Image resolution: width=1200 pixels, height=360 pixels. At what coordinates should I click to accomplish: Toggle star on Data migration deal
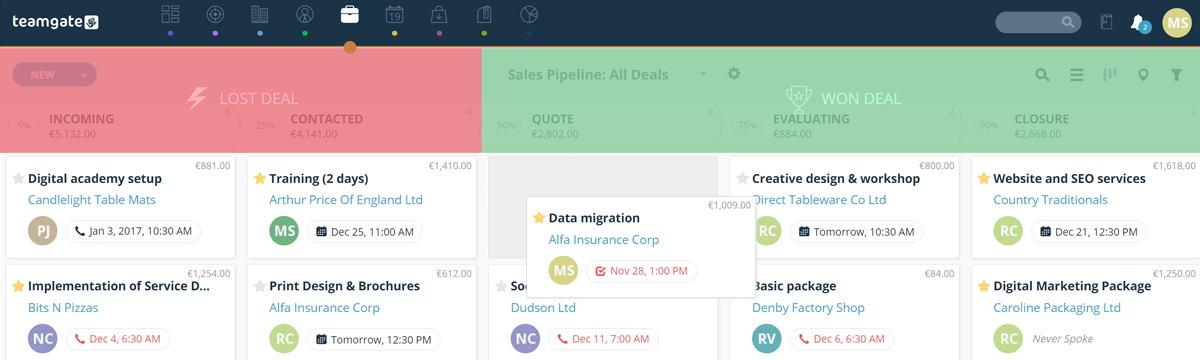[539, 218]
